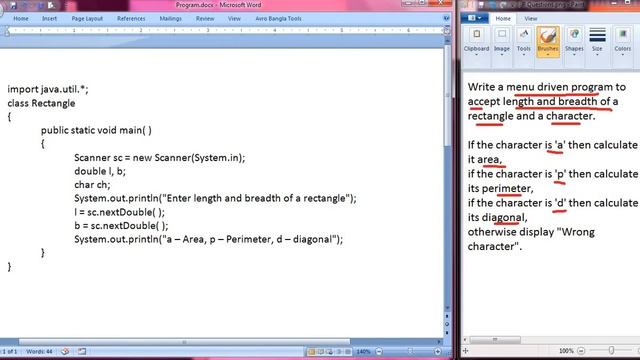Click Paint zoom out minus button
The height and width of the screenshot is (360, 640).
click(x=581, y=351)
